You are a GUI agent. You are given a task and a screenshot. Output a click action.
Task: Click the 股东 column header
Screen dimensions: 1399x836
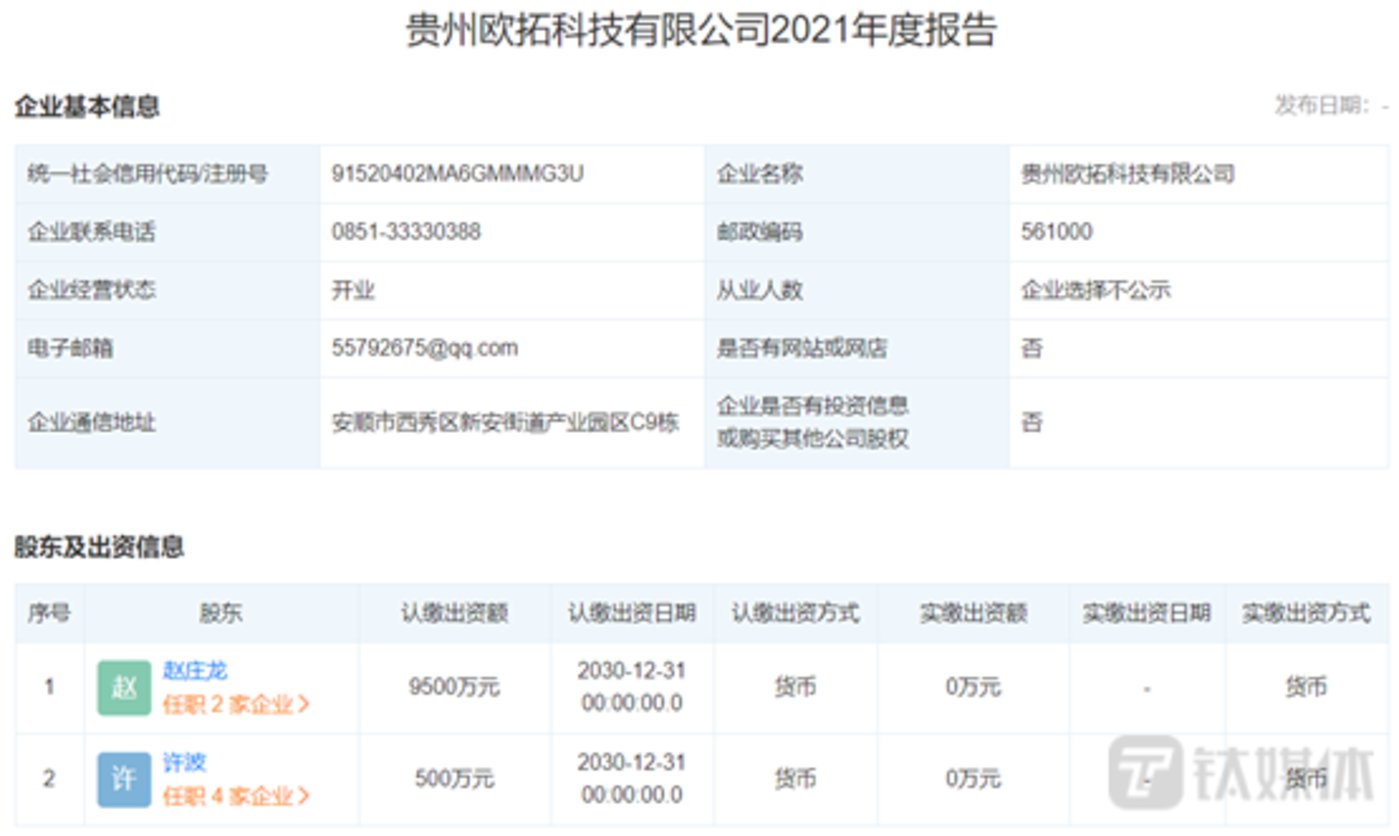[221, 613]
